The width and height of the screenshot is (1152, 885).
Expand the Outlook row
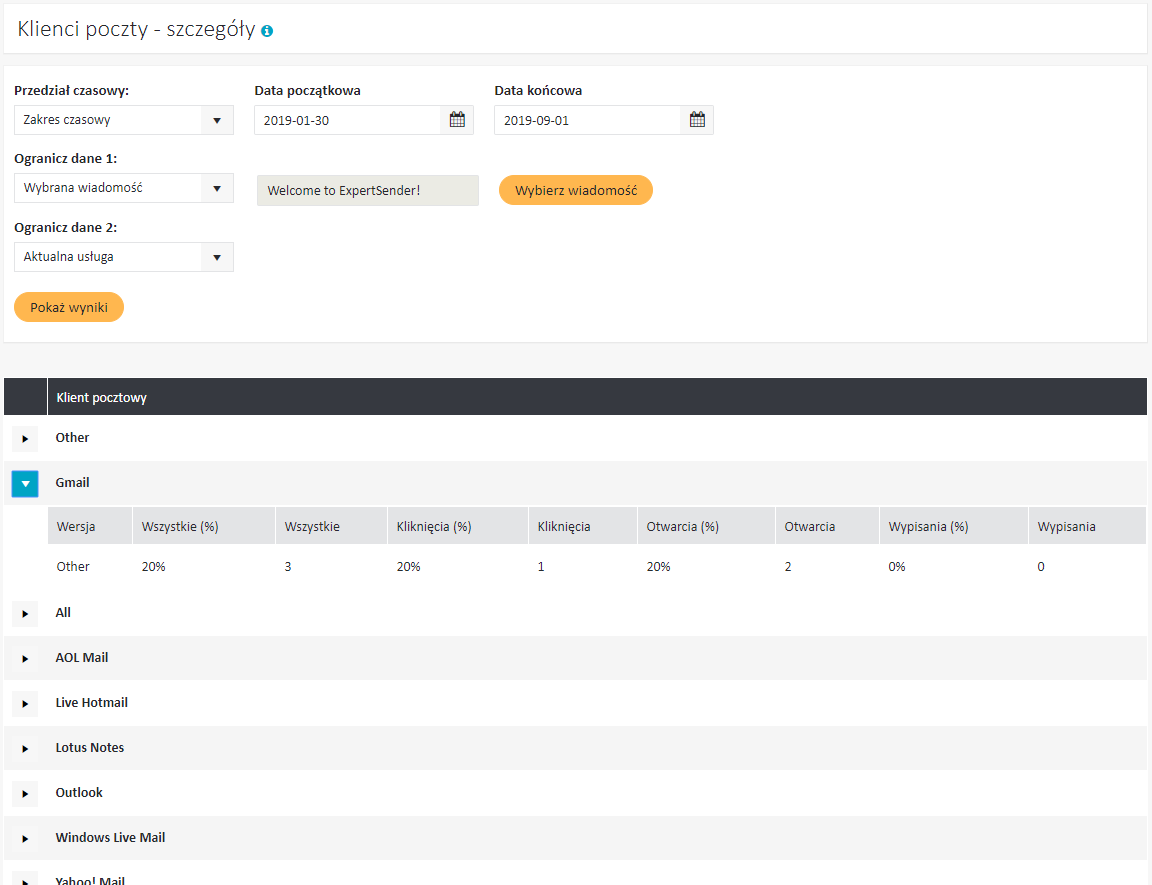pos(25,793)
